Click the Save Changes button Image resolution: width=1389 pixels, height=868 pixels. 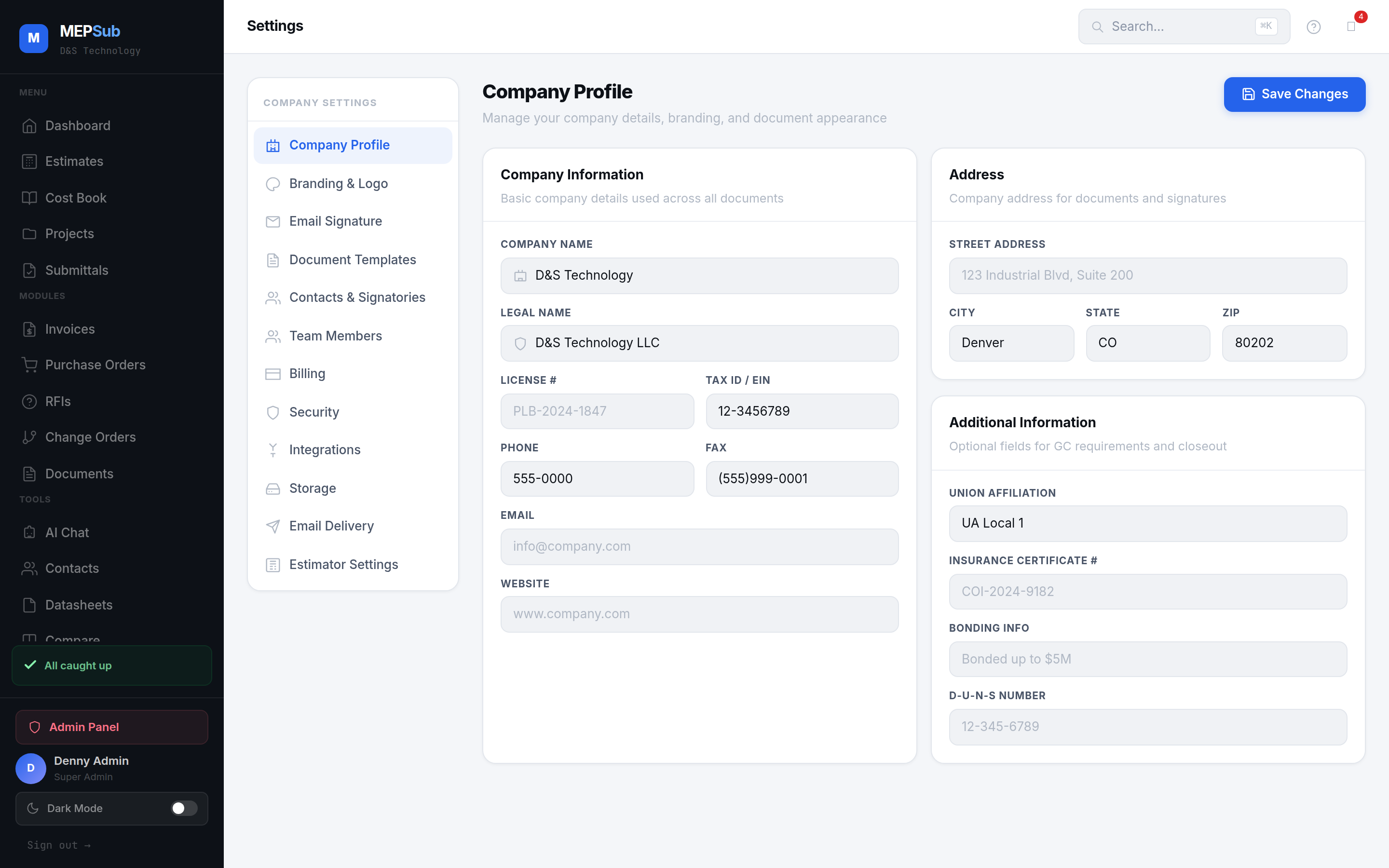click(1295, 94)
